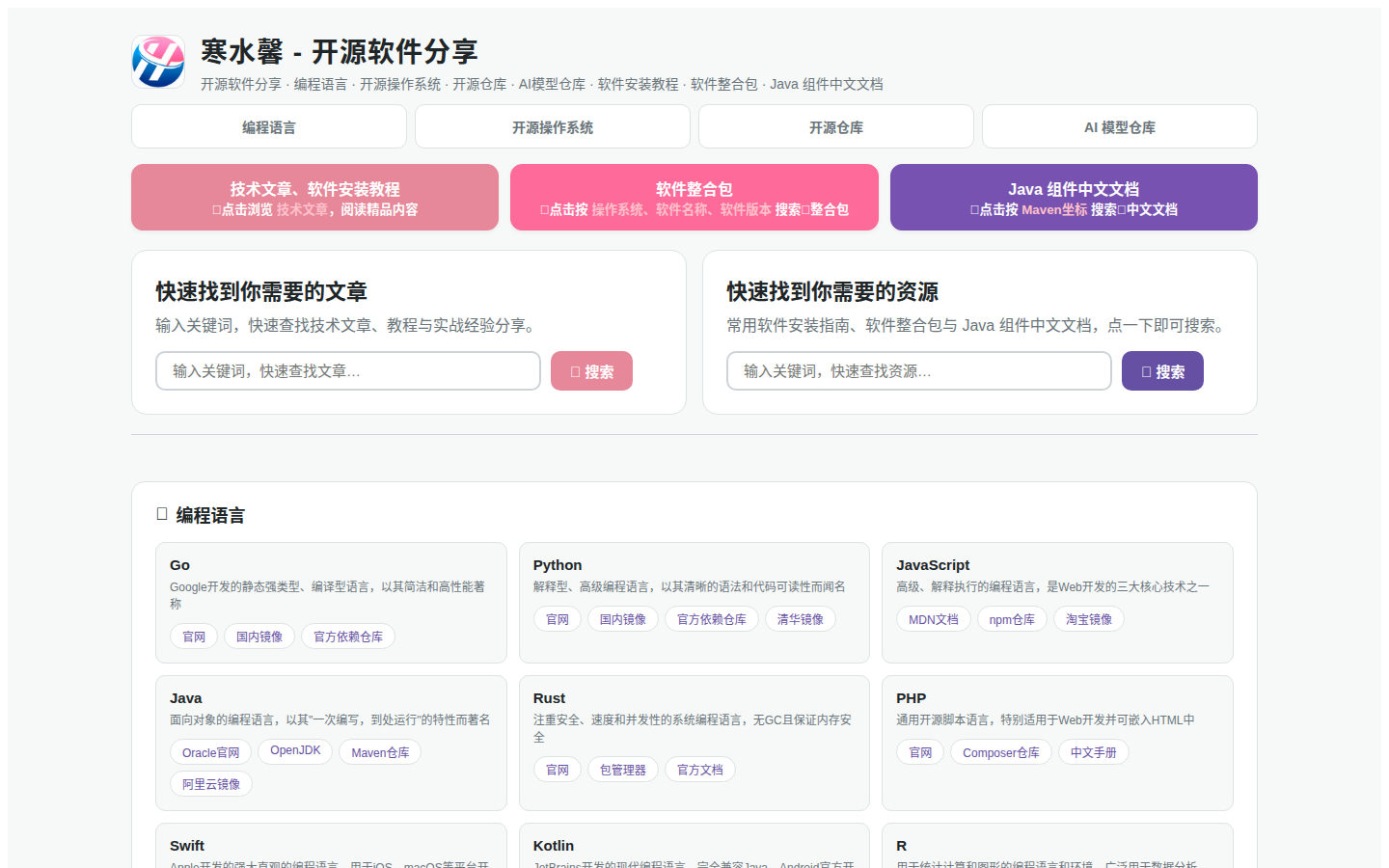The height and width of the screenshot is (868, 1389).
Task: Click the 技术文章、软件安装教程 banner
Action: tap(314, 198)
